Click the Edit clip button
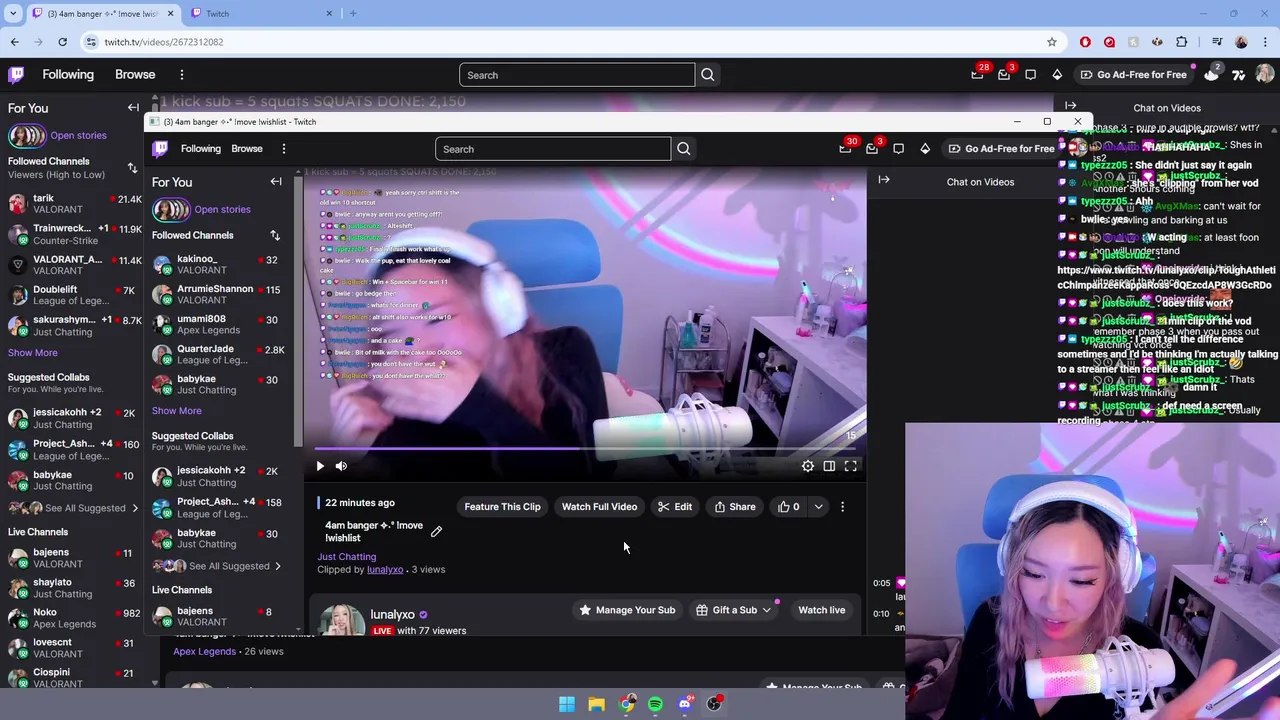This screenshot has height=720, width=1280. click(x=675, y=507)
